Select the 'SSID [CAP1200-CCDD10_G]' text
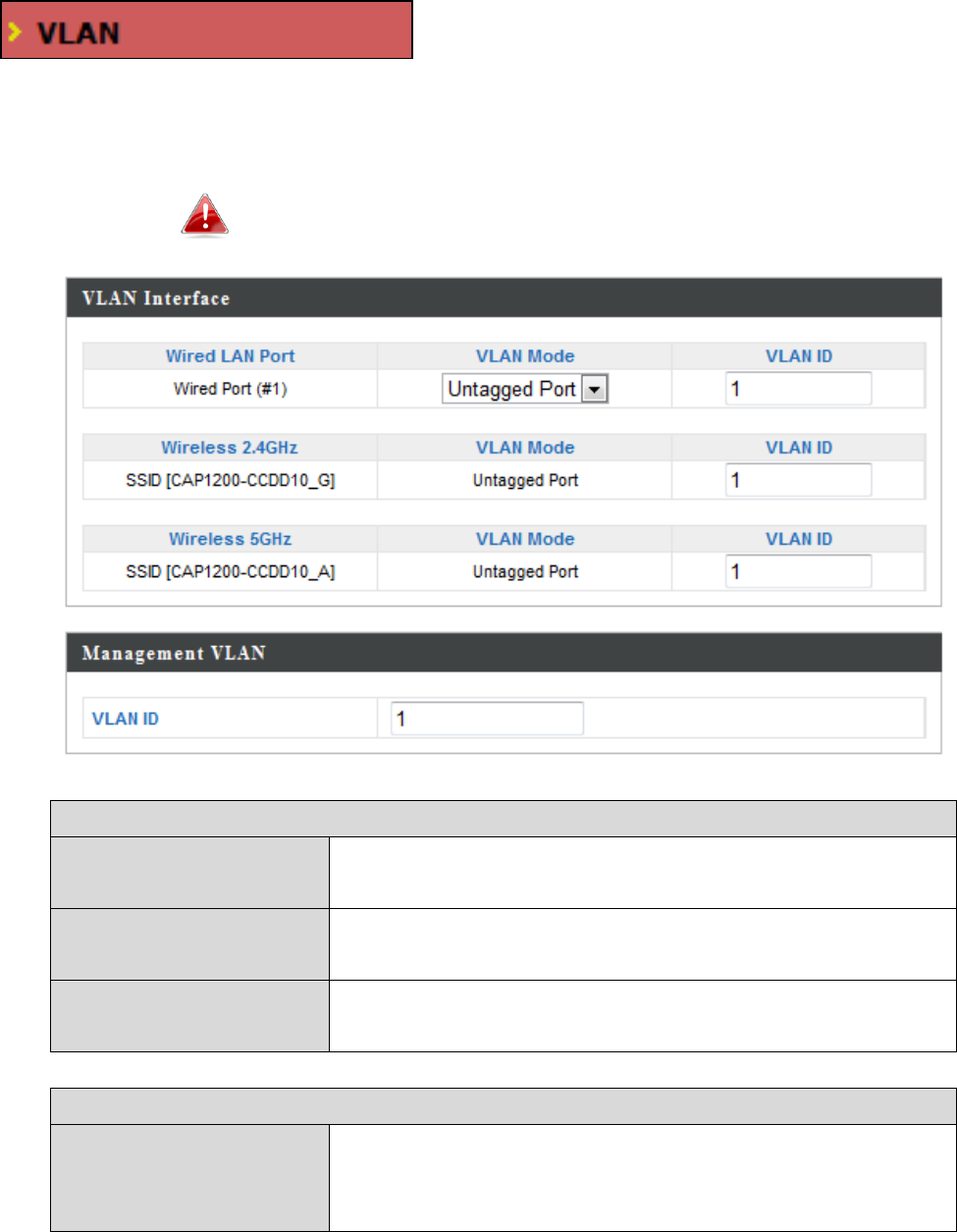Viewport: 957px width, 1232px height. 230,480
